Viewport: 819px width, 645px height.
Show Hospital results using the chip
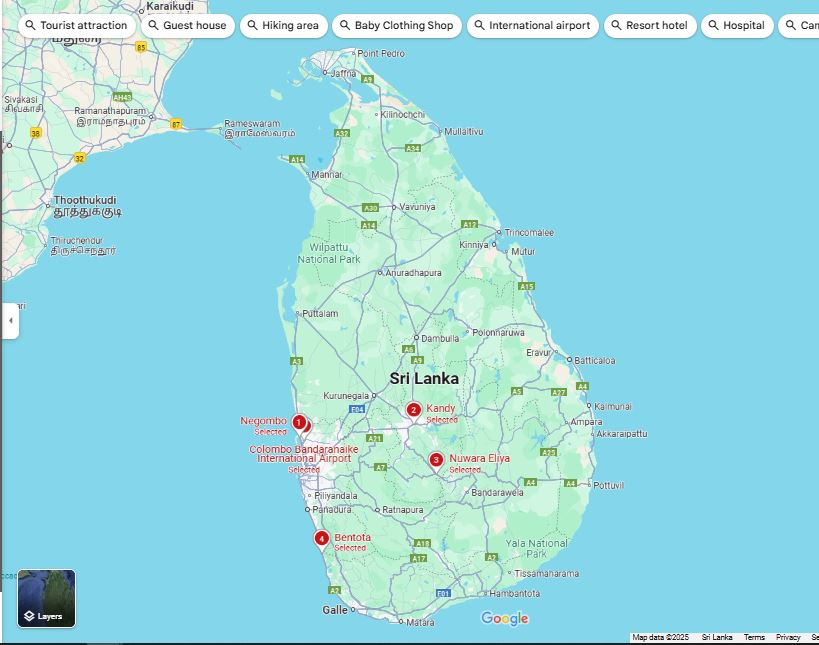[x=736, y=25]
